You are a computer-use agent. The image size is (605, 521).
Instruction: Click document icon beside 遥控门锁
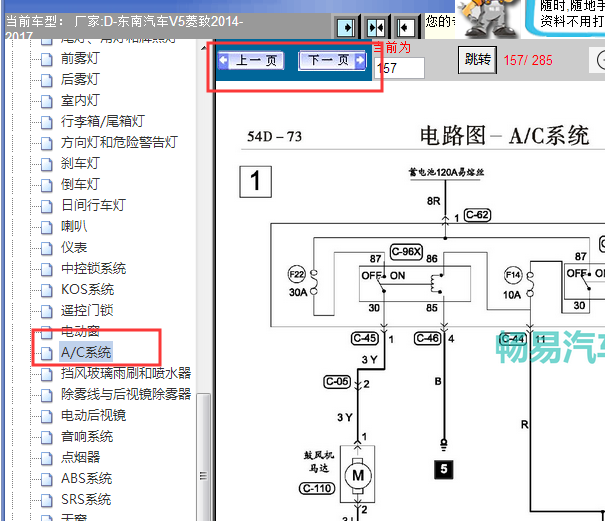pos(47,311)
